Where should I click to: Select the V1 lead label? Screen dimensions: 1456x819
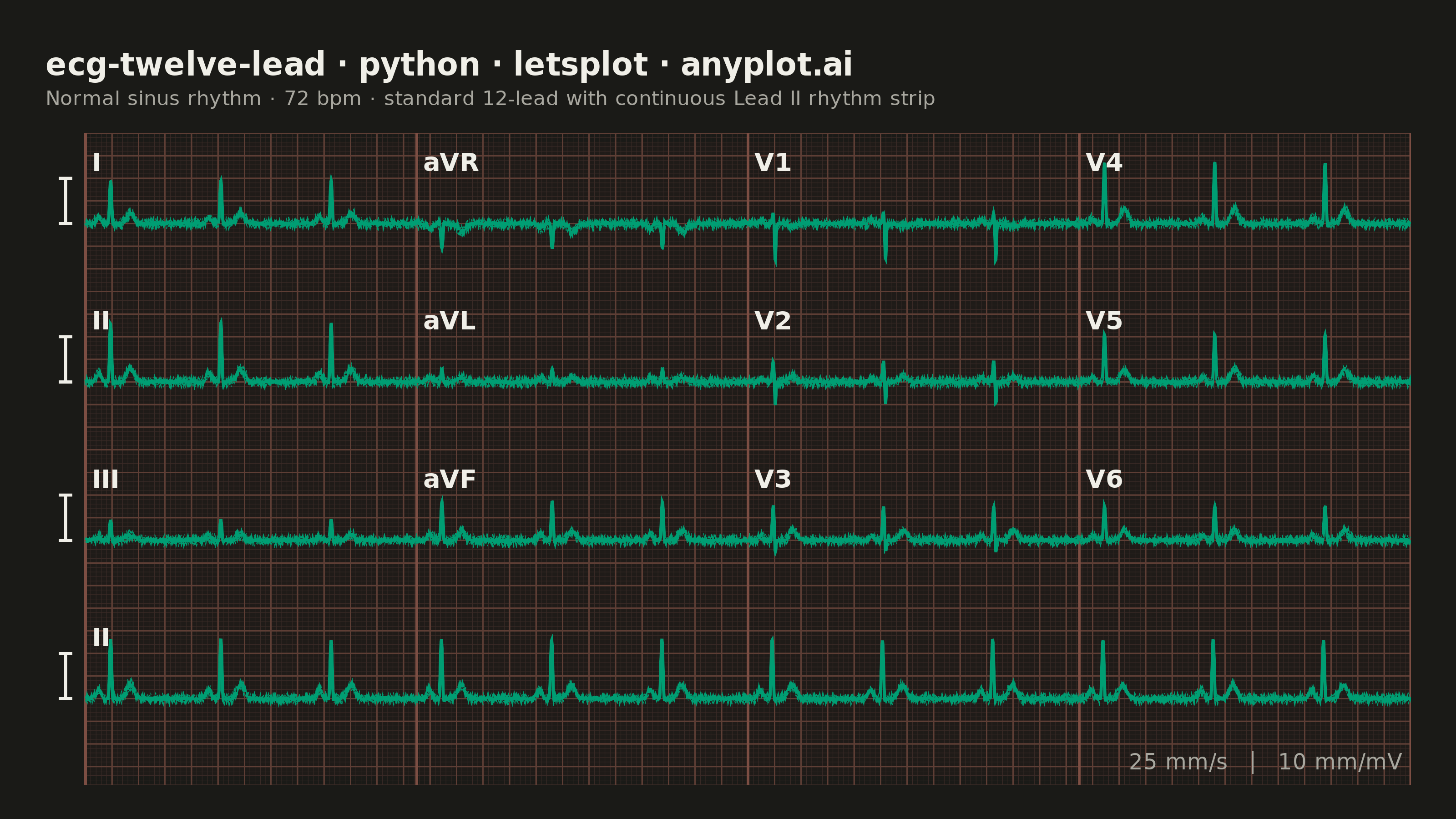(x=772, y=163)
